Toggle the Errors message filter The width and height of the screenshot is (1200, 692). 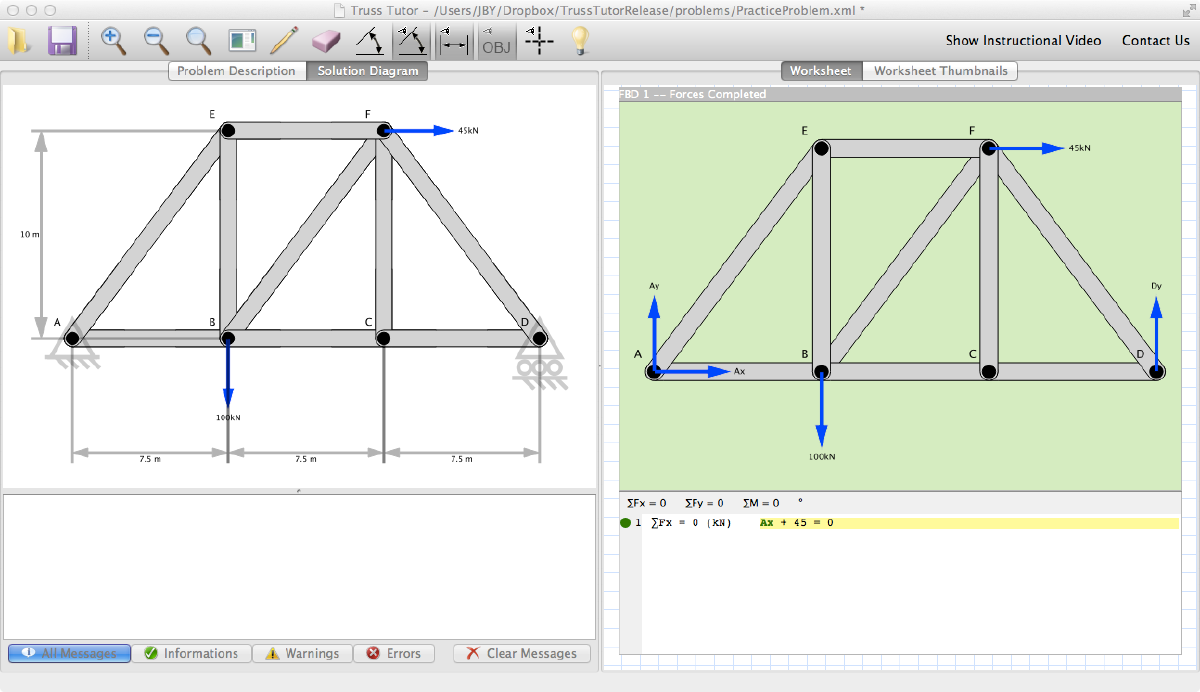tap(393, 653)
